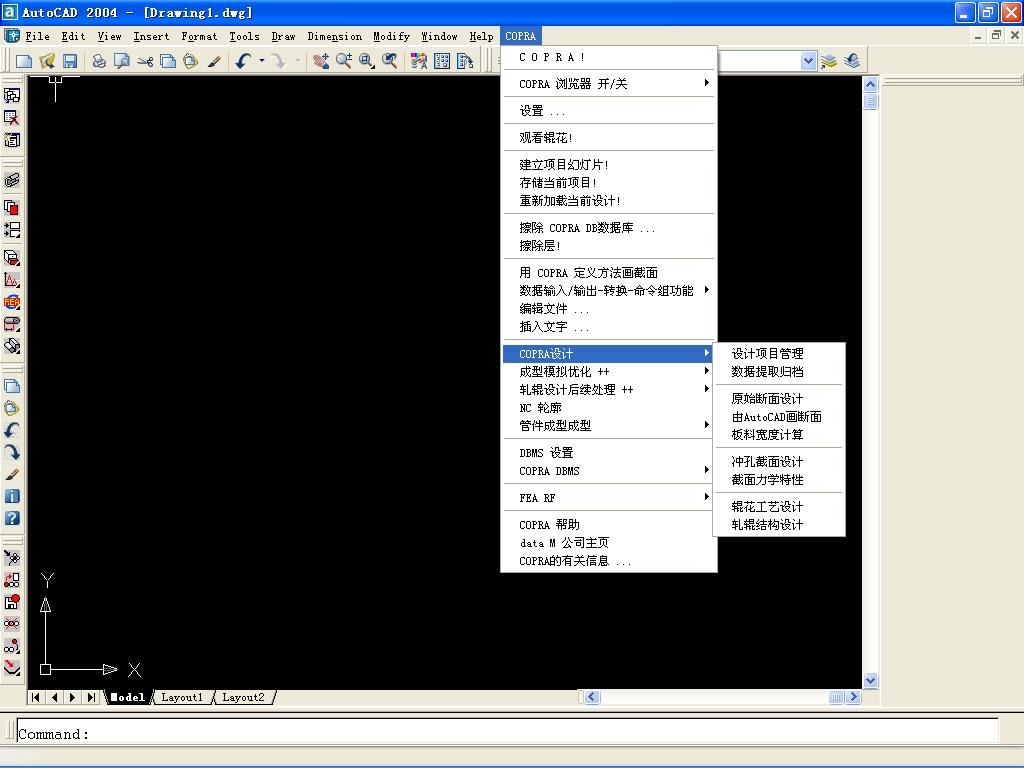The image size is (1024, 768).
Task: Click the Pan realtime hand icon
Action: tap(321, 61)
